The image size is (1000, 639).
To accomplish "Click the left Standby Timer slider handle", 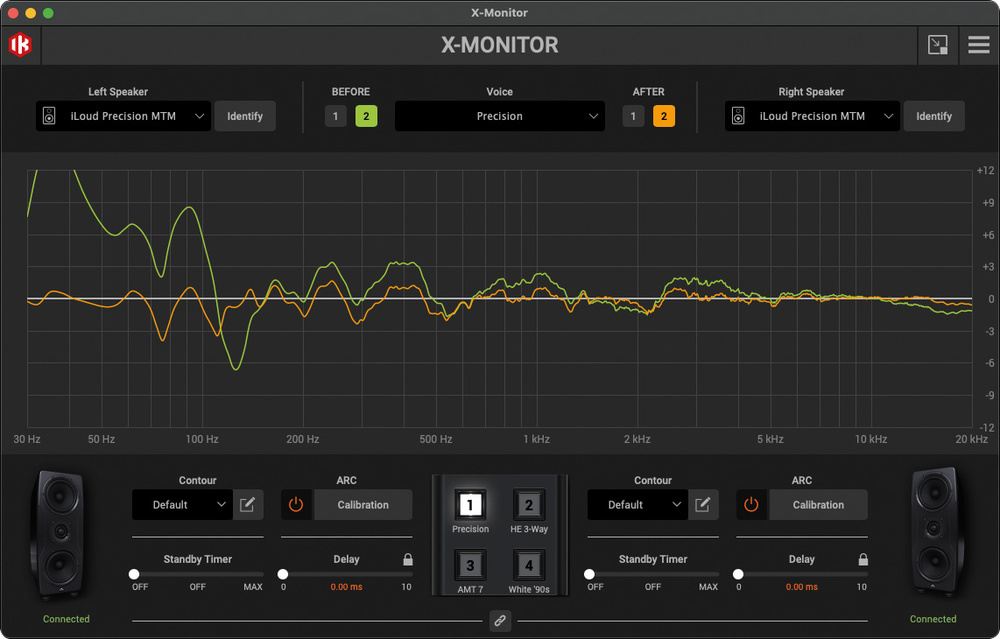I will 134,574.
